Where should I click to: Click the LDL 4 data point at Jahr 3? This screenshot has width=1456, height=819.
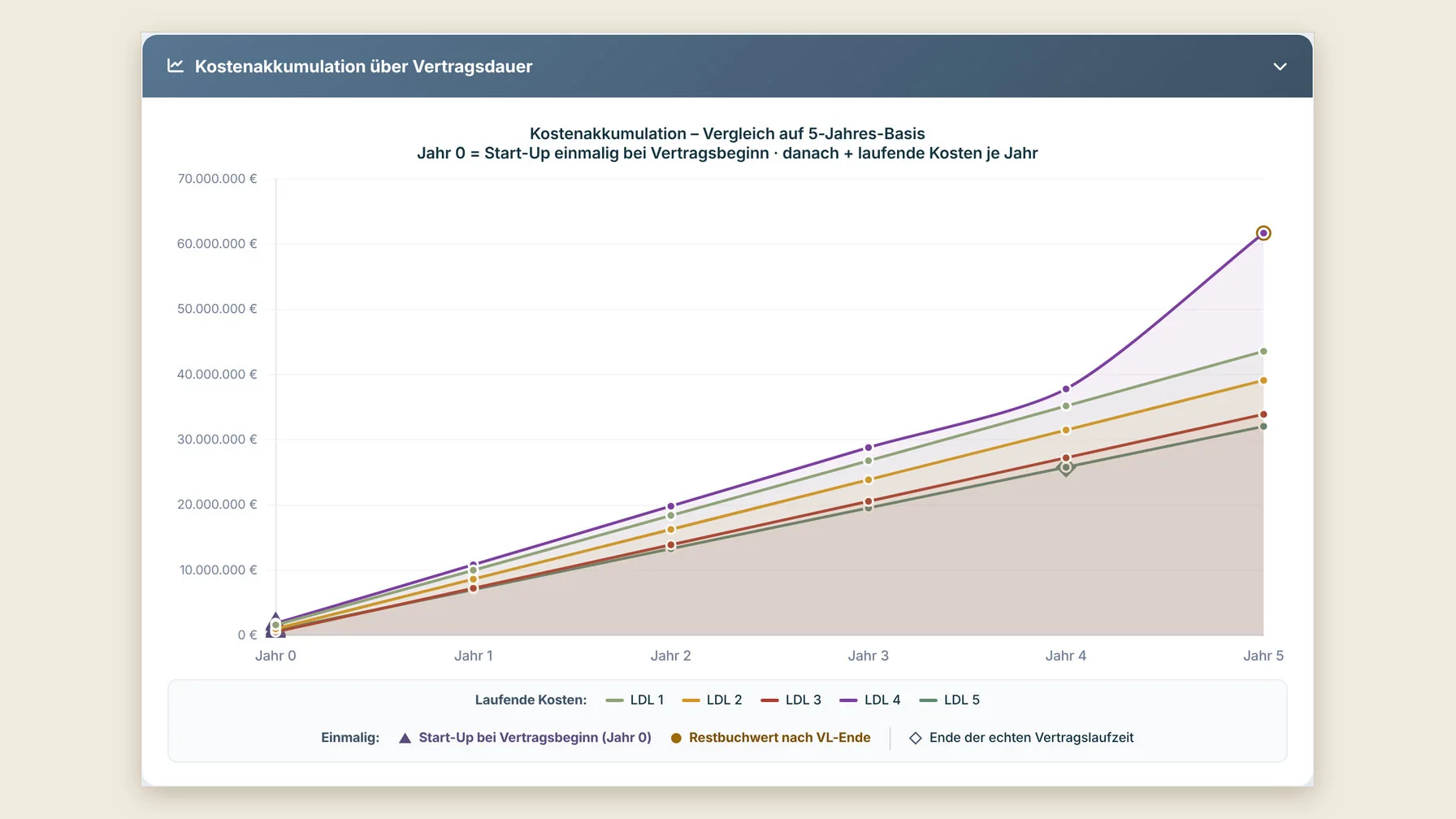click(869, 448)
